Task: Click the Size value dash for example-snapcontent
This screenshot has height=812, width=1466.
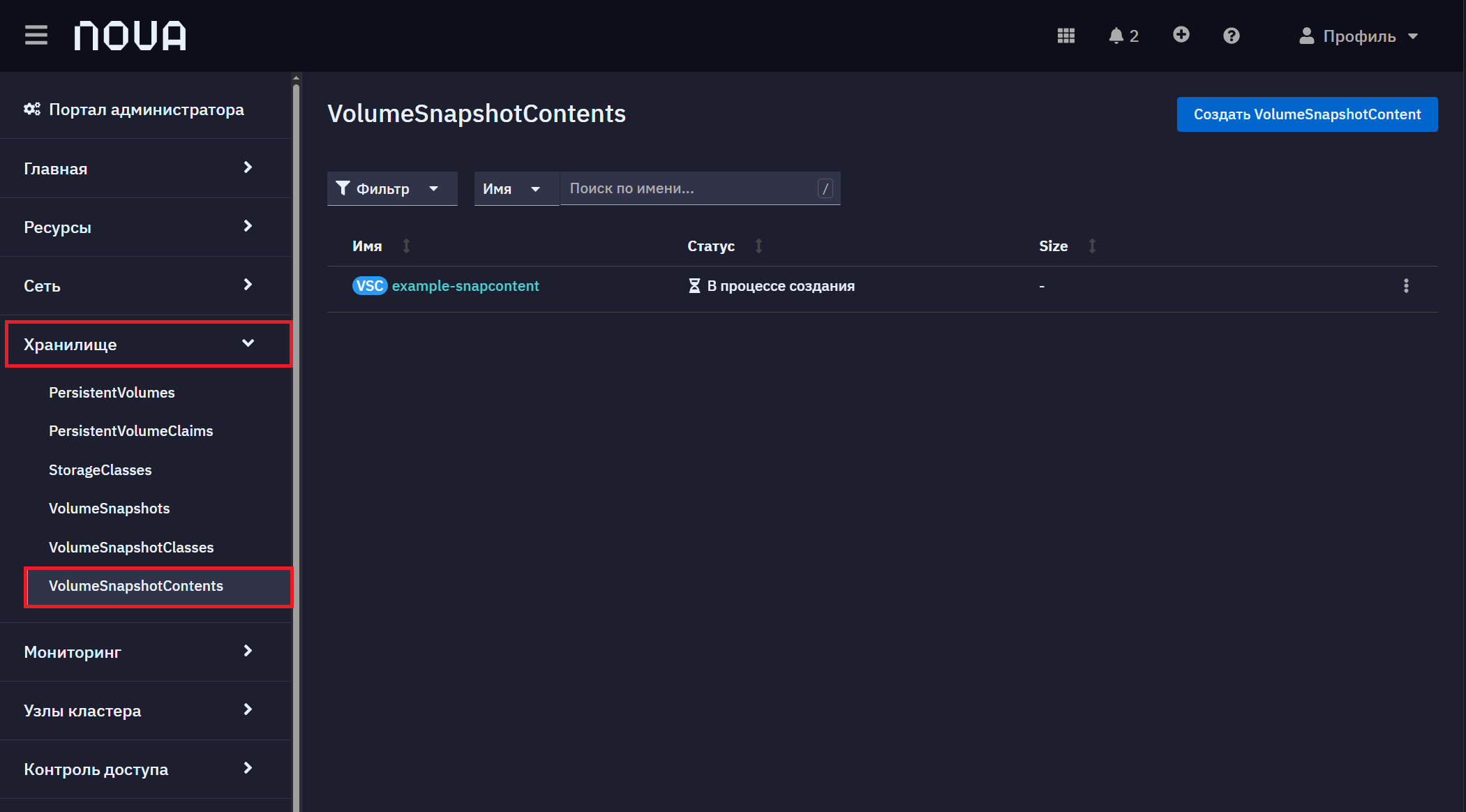Action: tap(1042, 287)
